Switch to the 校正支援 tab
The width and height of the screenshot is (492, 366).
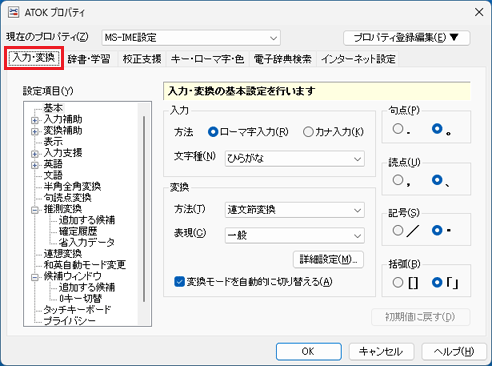tap(142, 59)
